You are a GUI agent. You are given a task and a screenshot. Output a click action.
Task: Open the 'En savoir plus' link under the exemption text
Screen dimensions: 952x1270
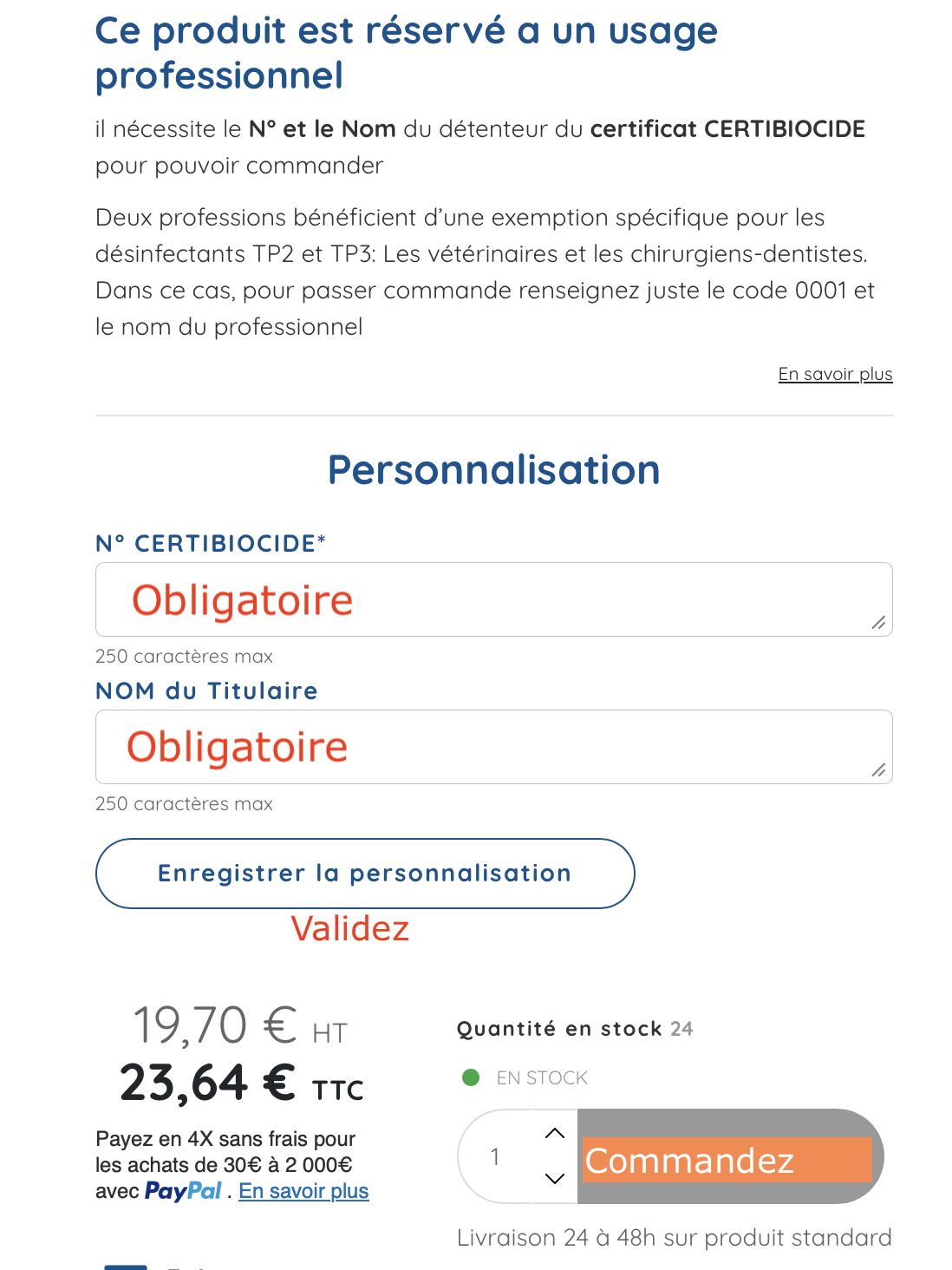(x=835, y=373)
